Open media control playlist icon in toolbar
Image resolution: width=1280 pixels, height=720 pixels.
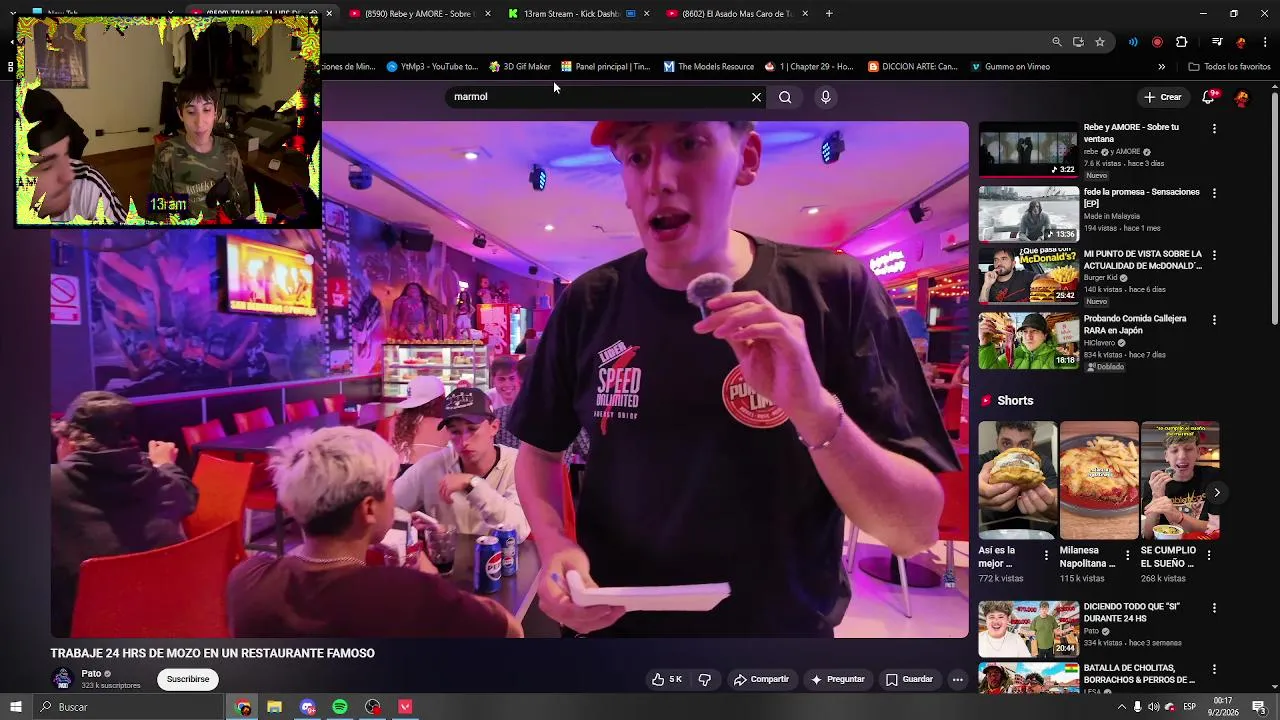[1217, 42]
